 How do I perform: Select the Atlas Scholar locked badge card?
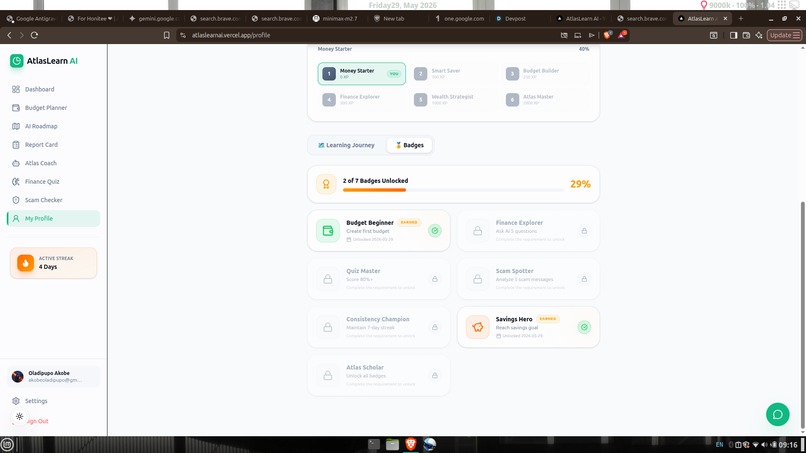pos(378,376)
